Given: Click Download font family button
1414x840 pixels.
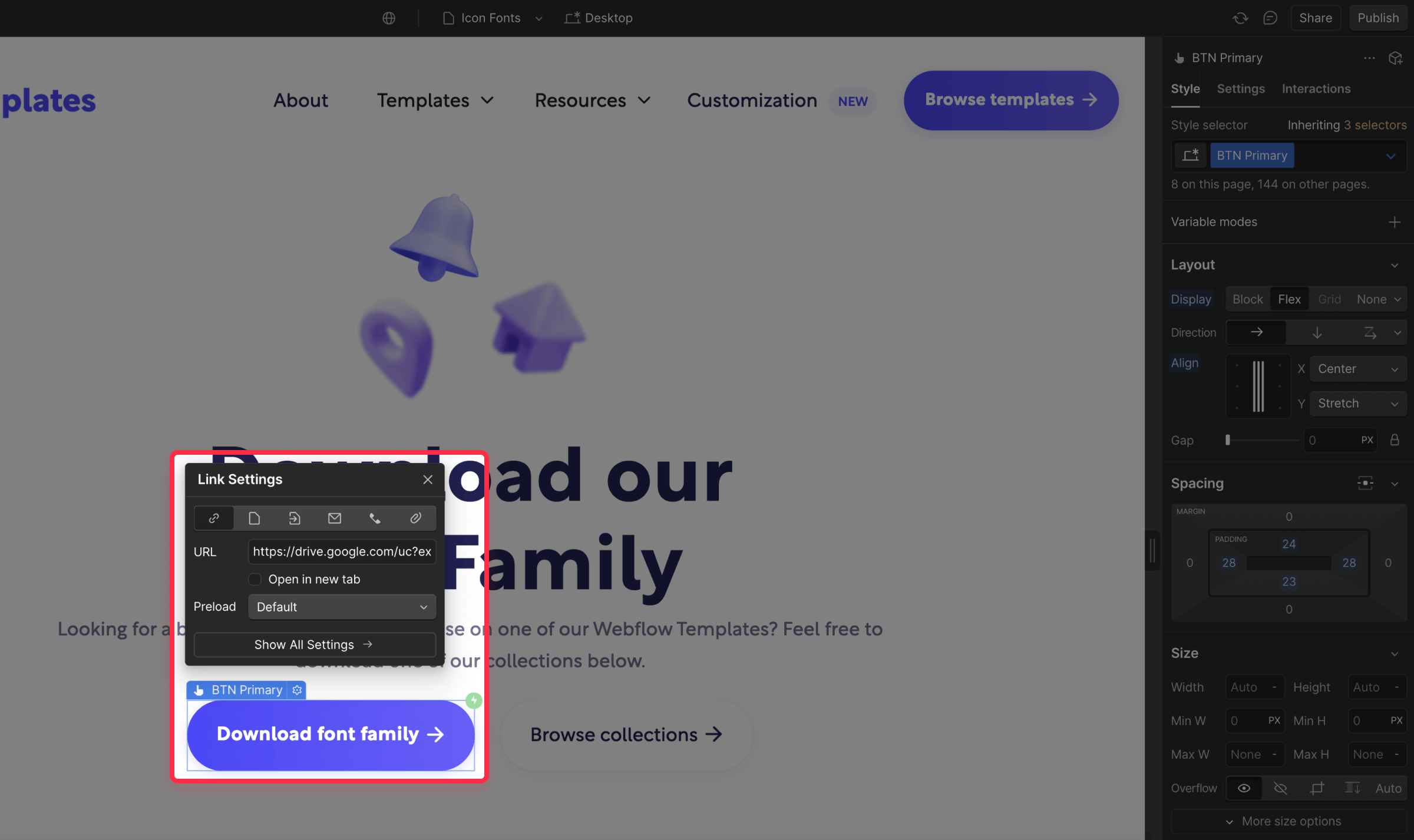Looking at the screenshot, I should point(331,735).
